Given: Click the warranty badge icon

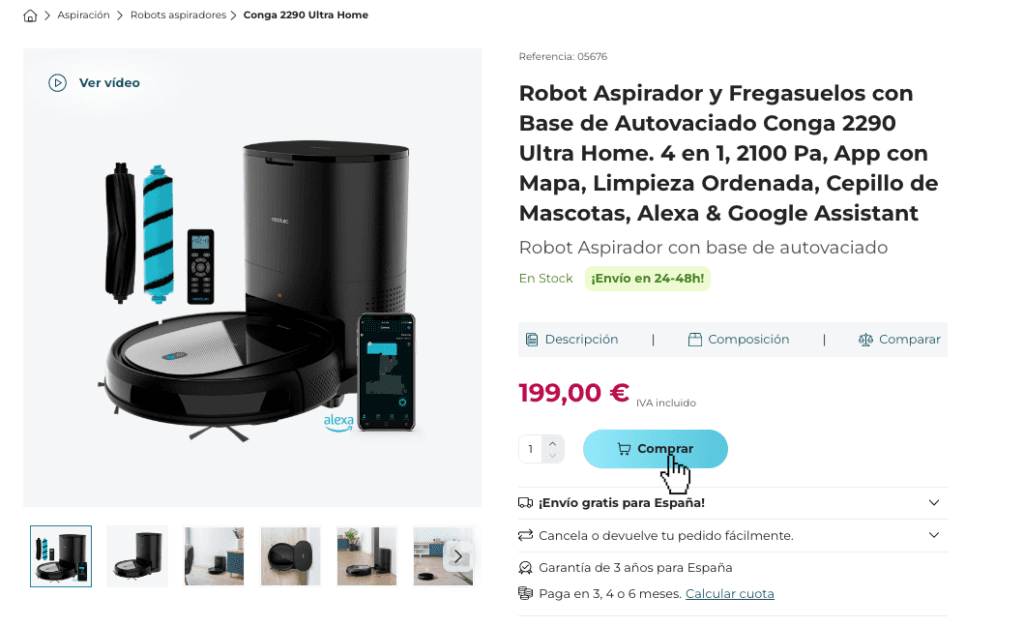Looking at the screenshot, I should pyautogui.click(x=526, y=568).
